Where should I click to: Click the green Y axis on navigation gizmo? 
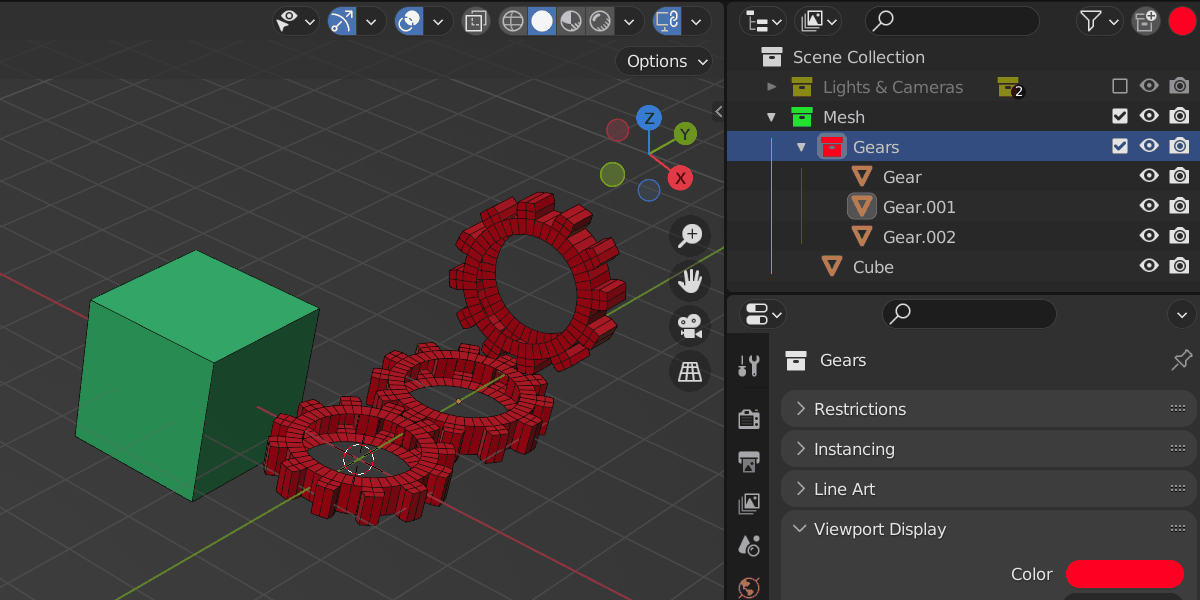(x=685, y=134)
